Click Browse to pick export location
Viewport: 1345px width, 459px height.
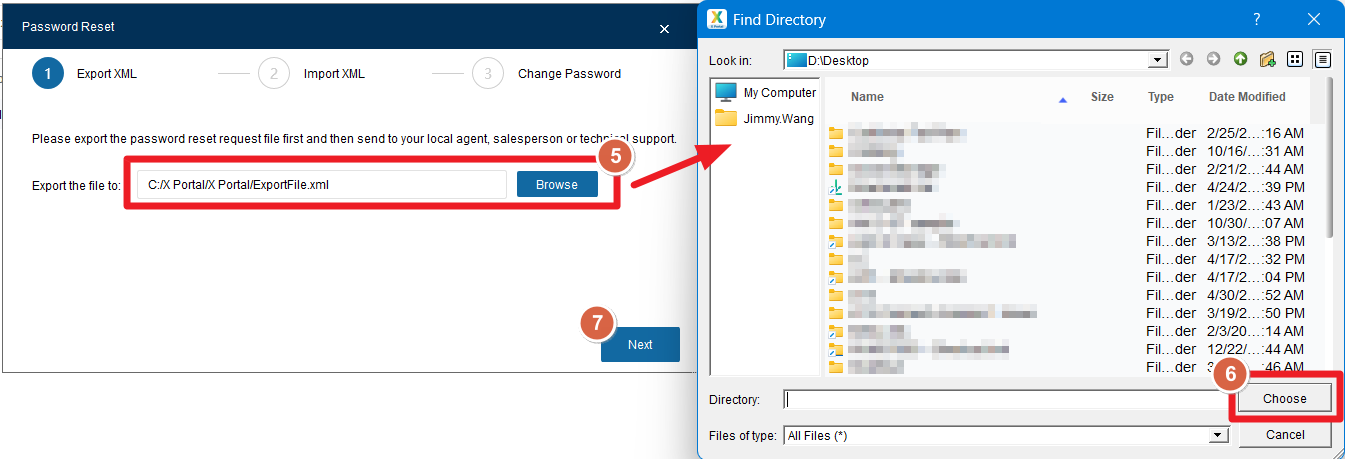(557, 184)
